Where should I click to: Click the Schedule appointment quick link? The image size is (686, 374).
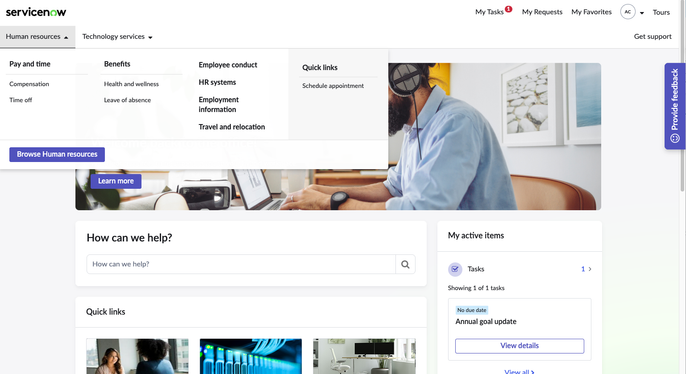pyautogui.click(x=333, y=86)
